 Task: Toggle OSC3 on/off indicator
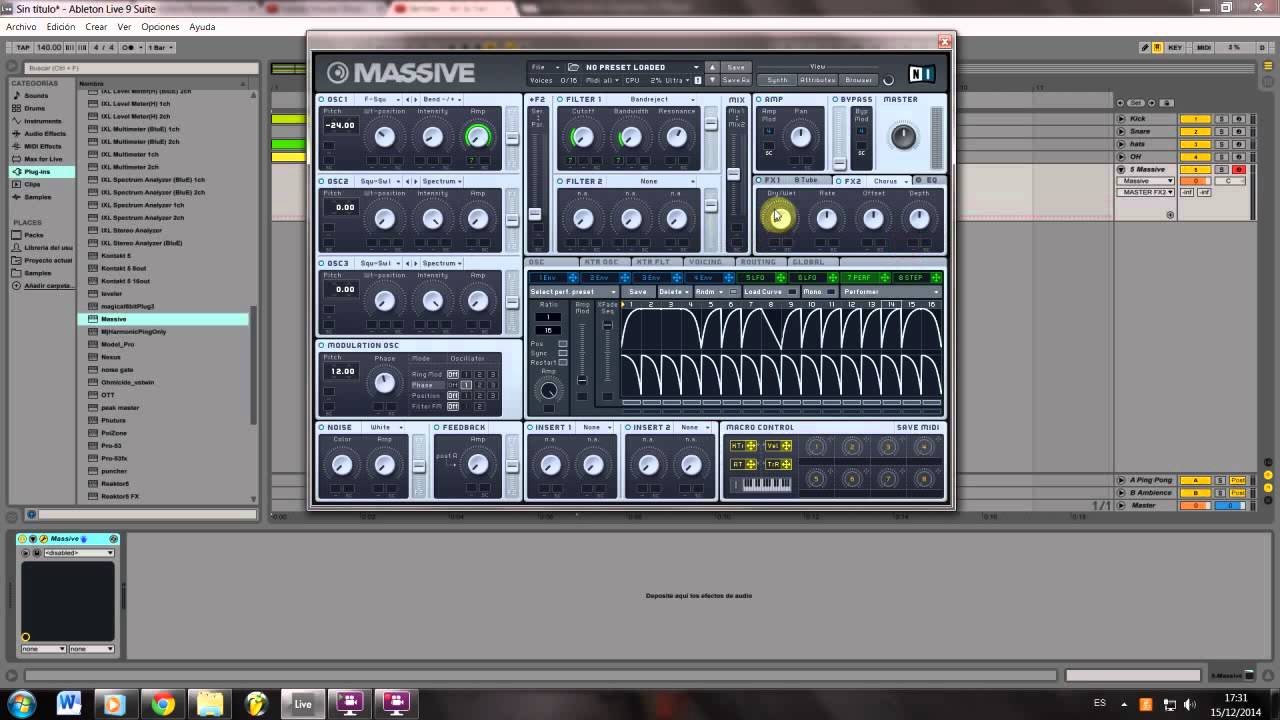(x=322, y=264)
